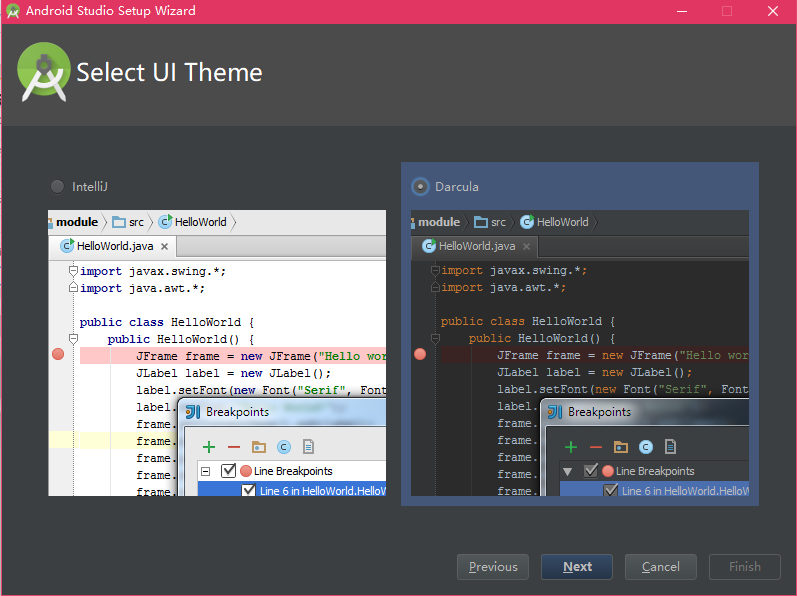Select the Darcula theme radio button
The image size is (797, 596).
point(420,186)
